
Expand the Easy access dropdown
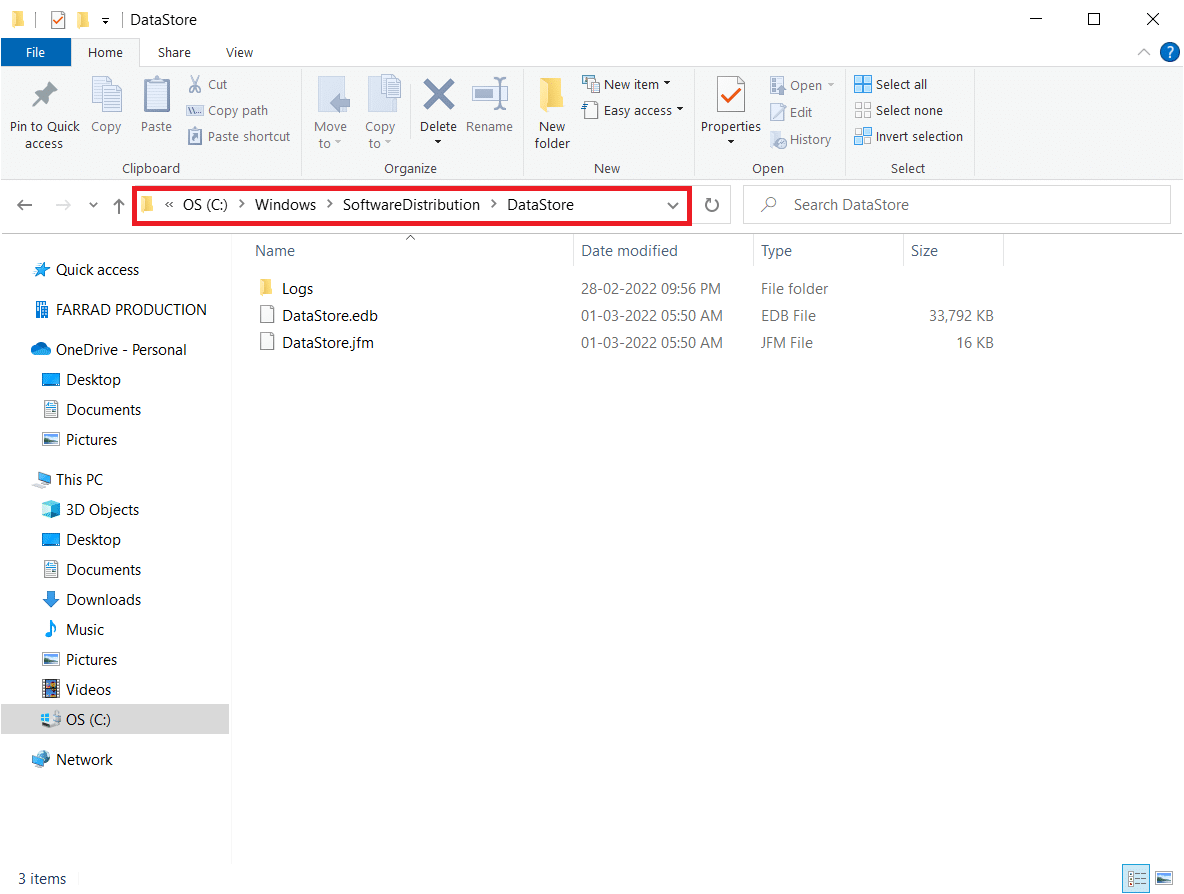[680, 109]
